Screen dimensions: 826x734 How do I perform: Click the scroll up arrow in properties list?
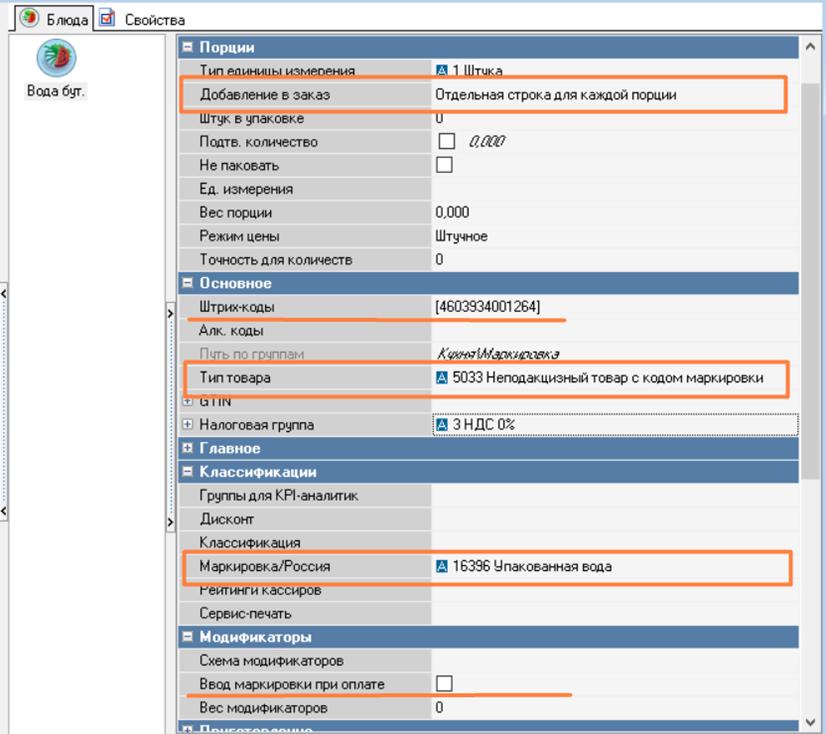pyautogui.click(x=809, y=47)
